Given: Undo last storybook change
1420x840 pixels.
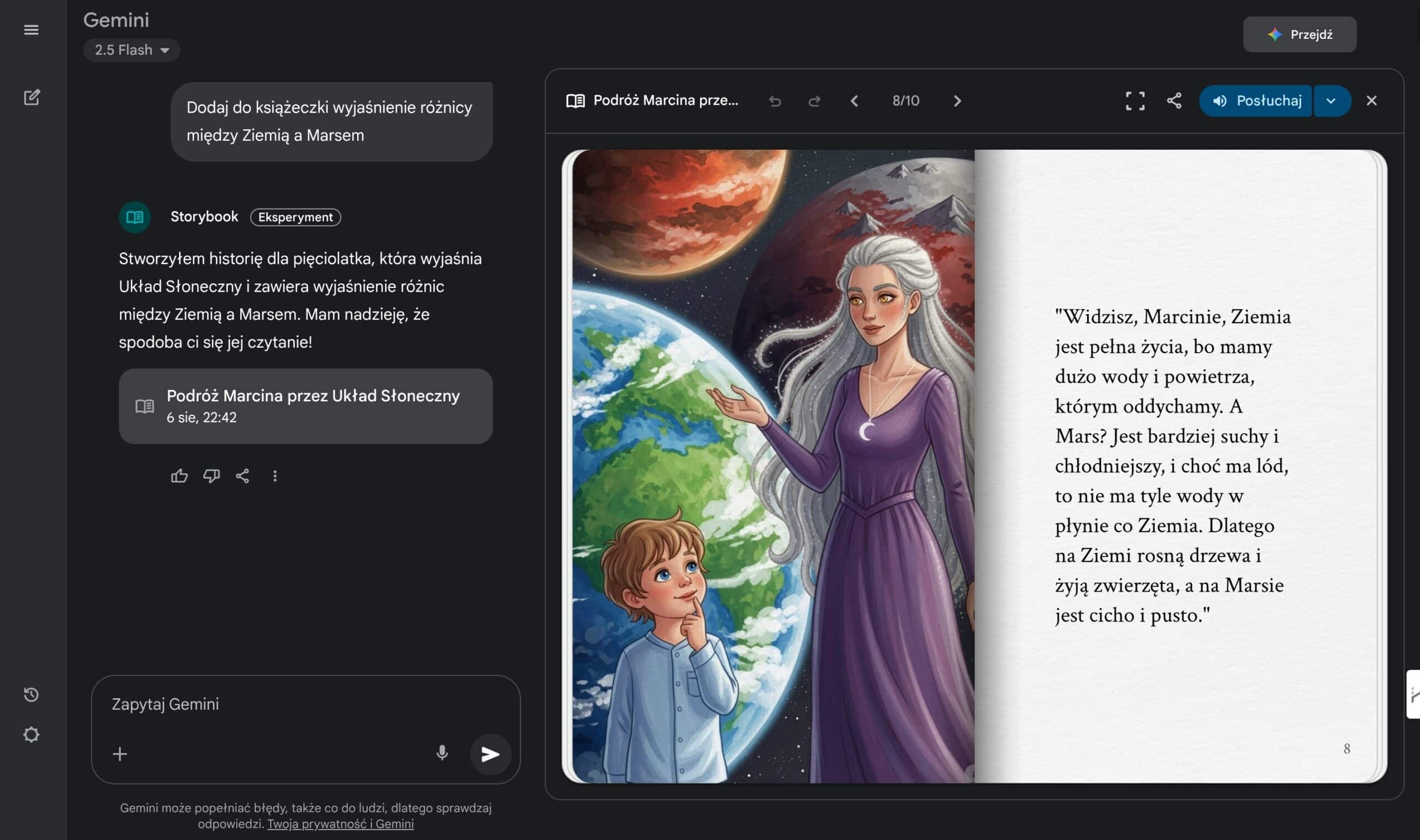Looking at the screenshot, I should (x=775, y=101).
